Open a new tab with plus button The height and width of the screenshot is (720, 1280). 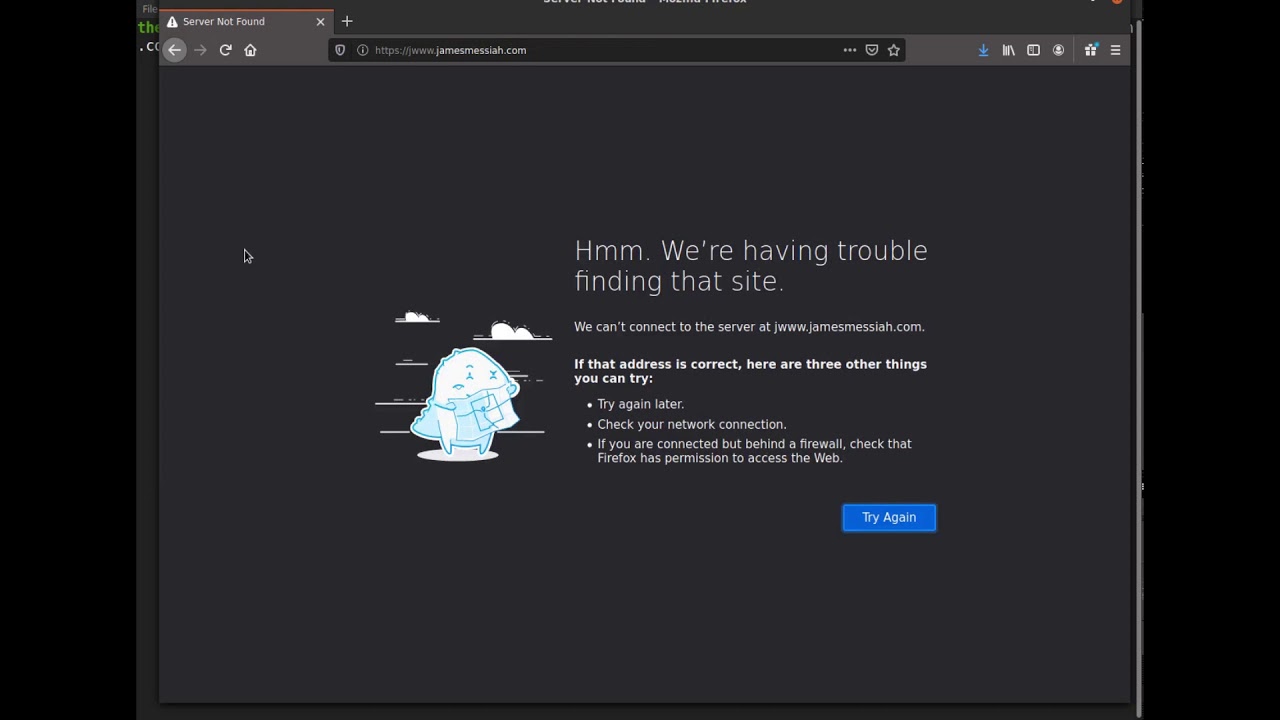tap(347, 21)
